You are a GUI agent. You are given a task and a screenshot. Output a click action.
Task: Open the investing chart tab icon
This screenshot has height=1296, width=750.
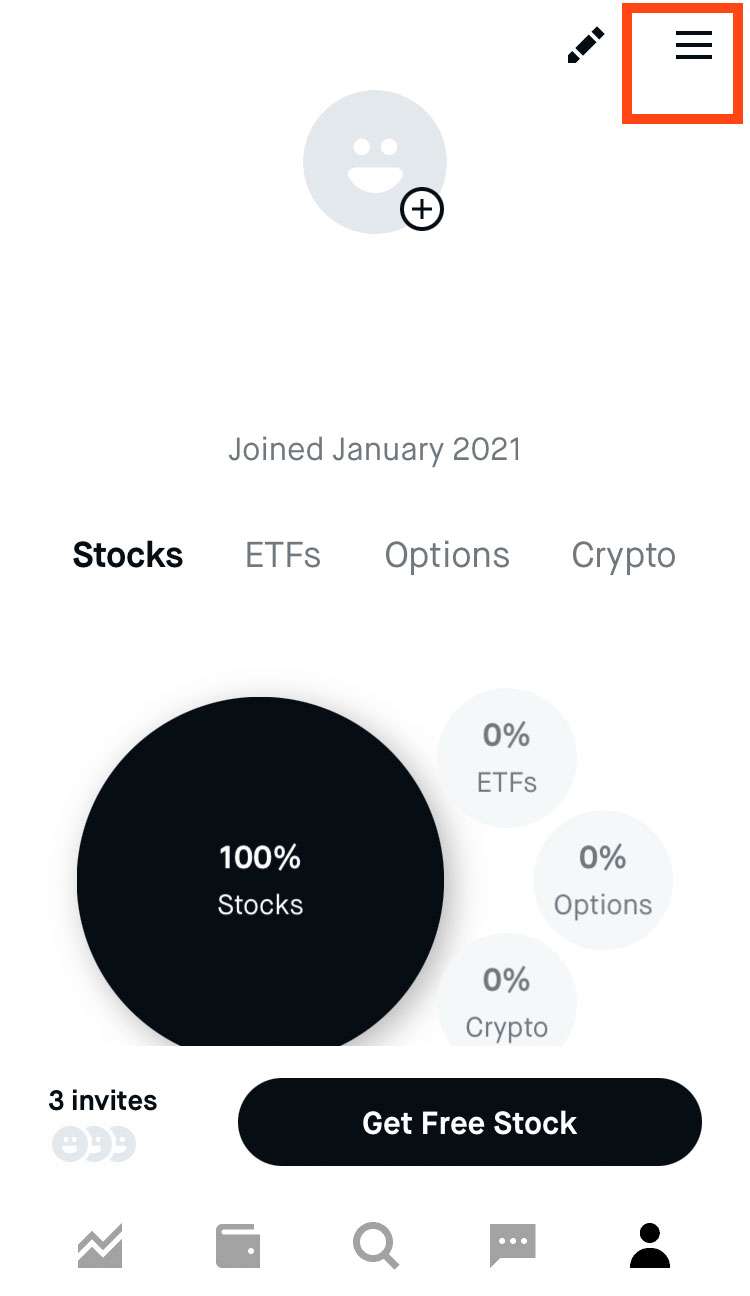[x=100, y=1246]
